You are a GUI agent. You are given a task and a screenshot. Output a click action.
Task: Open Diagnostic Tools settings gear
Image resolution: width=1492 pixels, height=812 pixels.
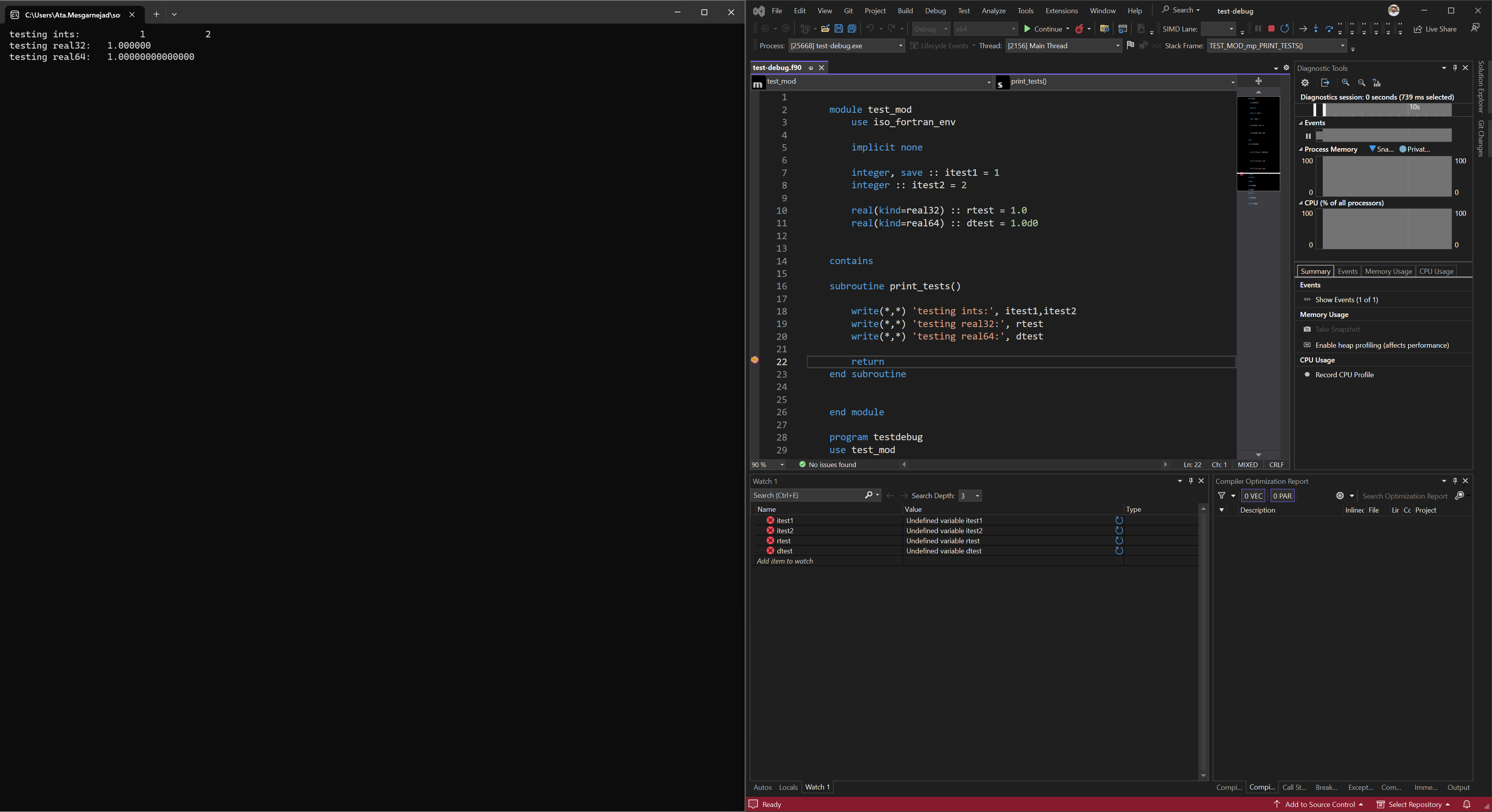(x=1305, y=83)
